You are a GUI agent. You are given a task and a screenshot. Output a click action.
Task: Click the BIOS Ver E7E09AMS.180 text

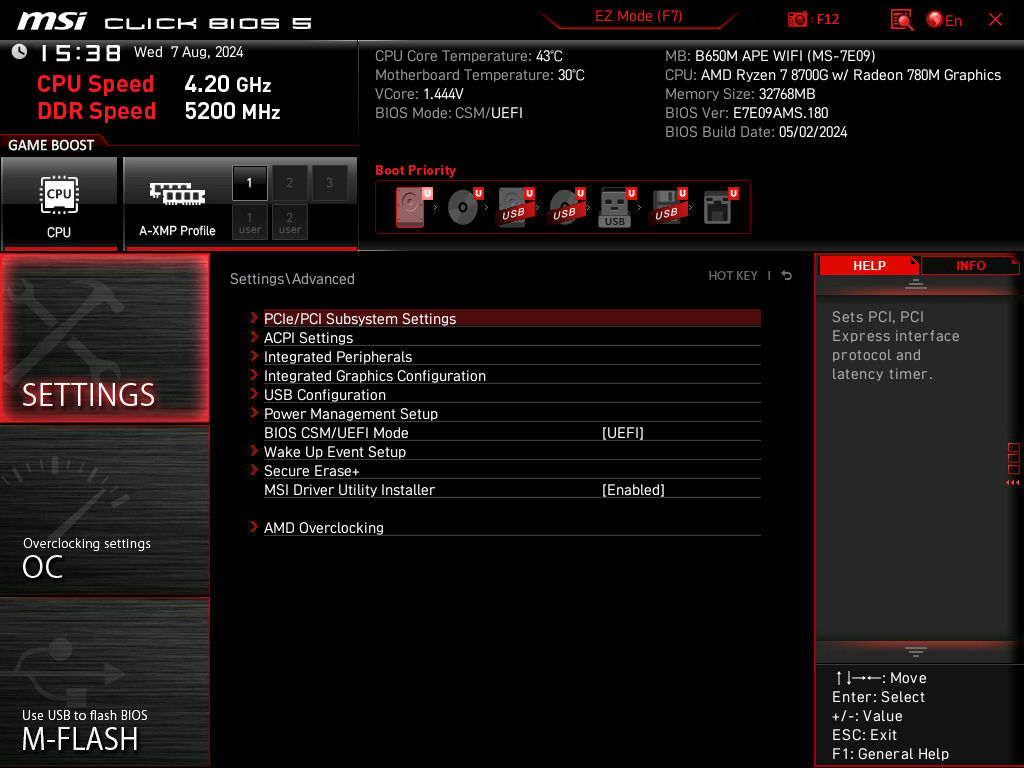[x=746, y=113]
